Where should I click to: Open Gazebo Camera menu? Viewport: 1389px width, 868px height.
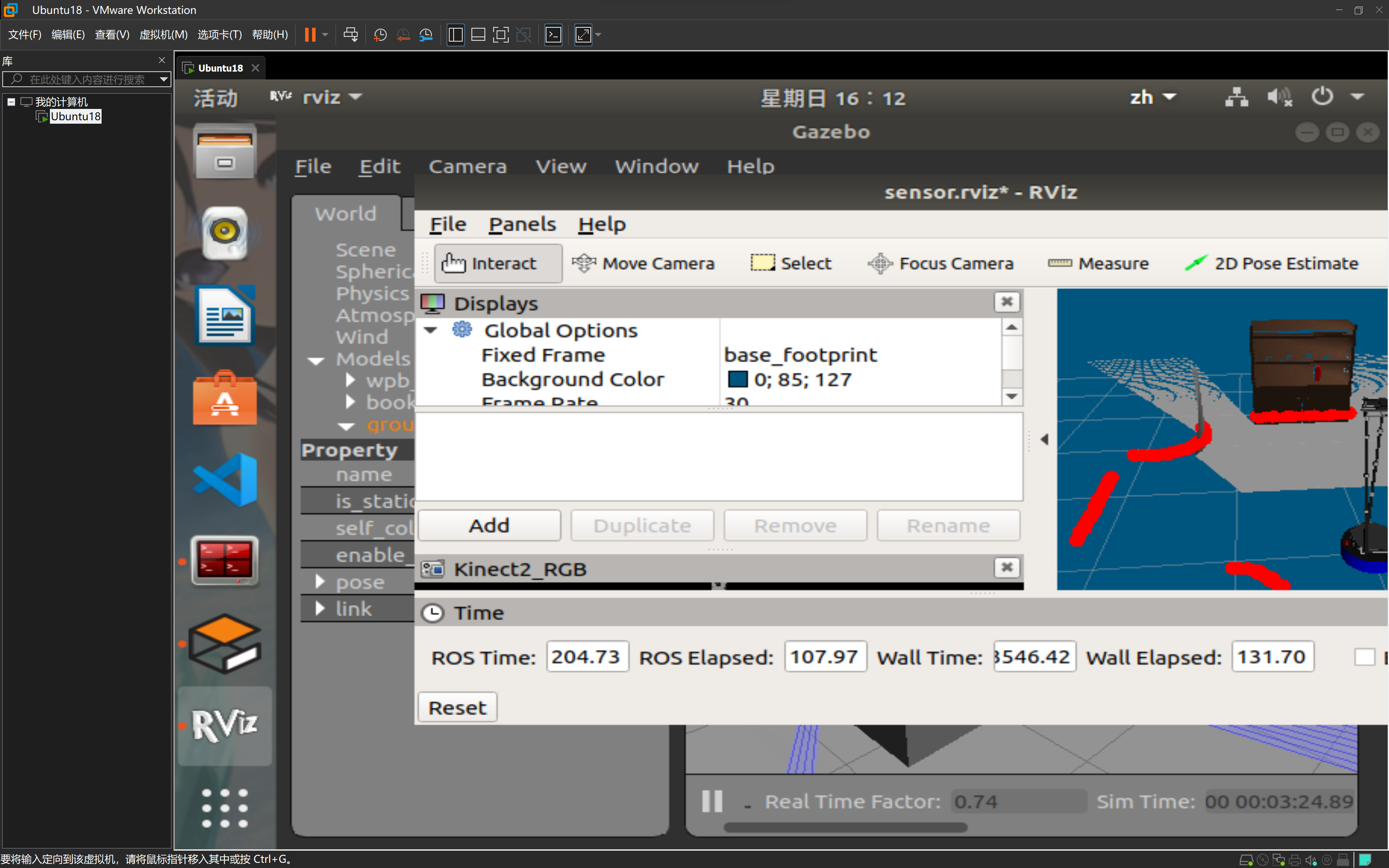pyautogui.click(x=468, y=167)
